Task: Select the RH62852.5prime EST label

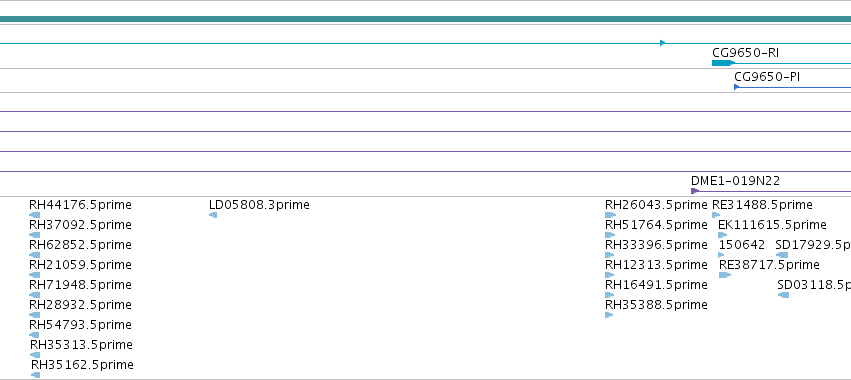Action: 80,245
